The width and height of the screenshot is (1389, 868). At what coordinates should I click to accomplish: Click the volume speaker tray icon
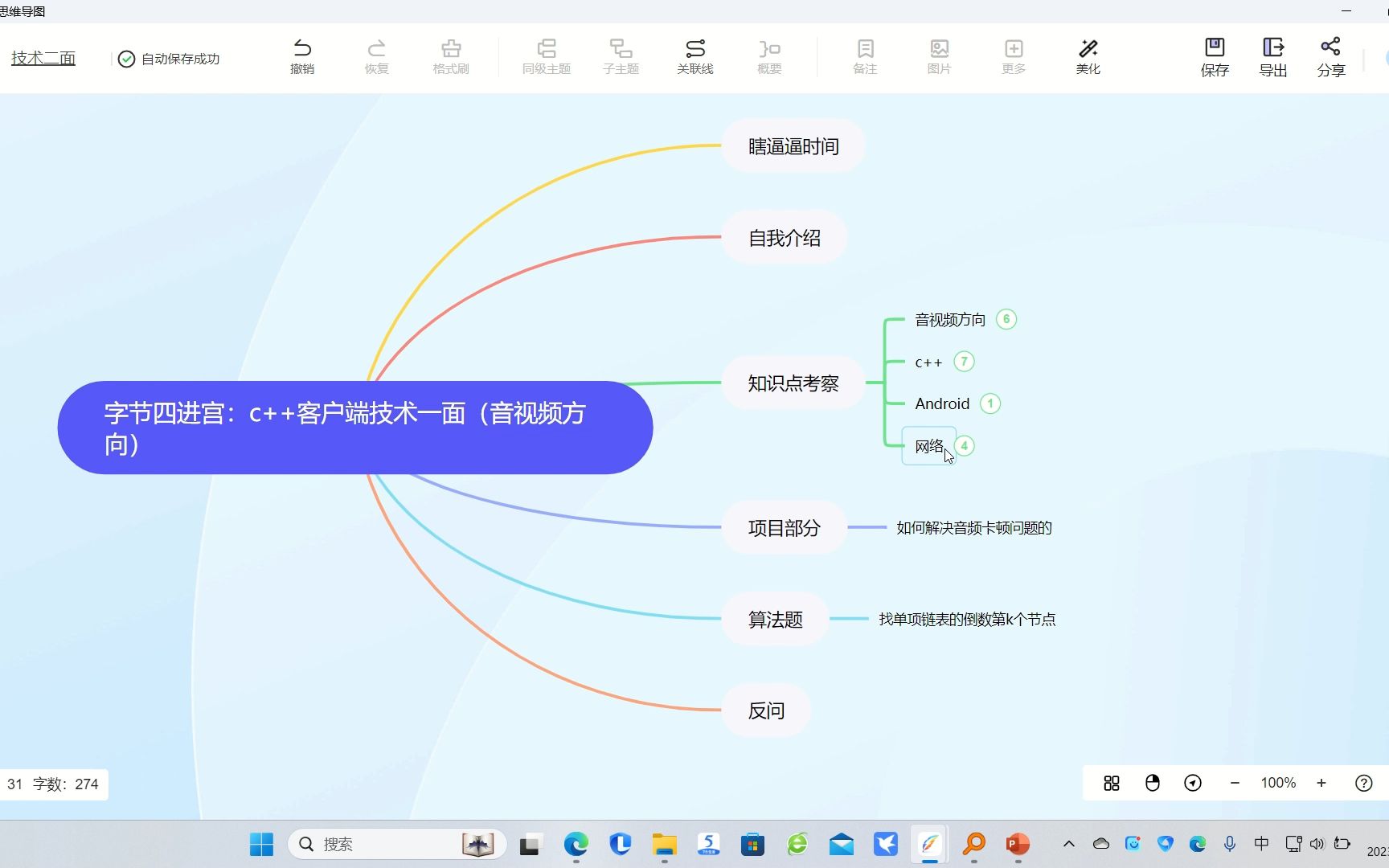[1317, 844]
